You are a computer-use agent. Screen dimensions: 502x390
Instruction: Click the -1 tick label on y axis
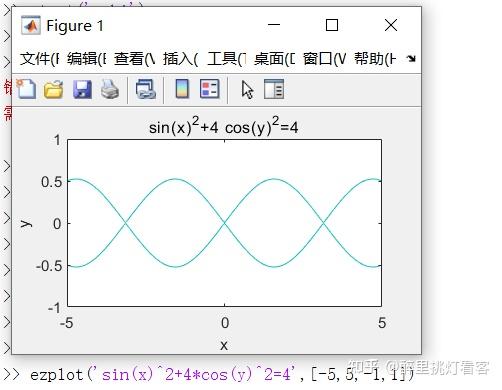[x=54, y=307]
